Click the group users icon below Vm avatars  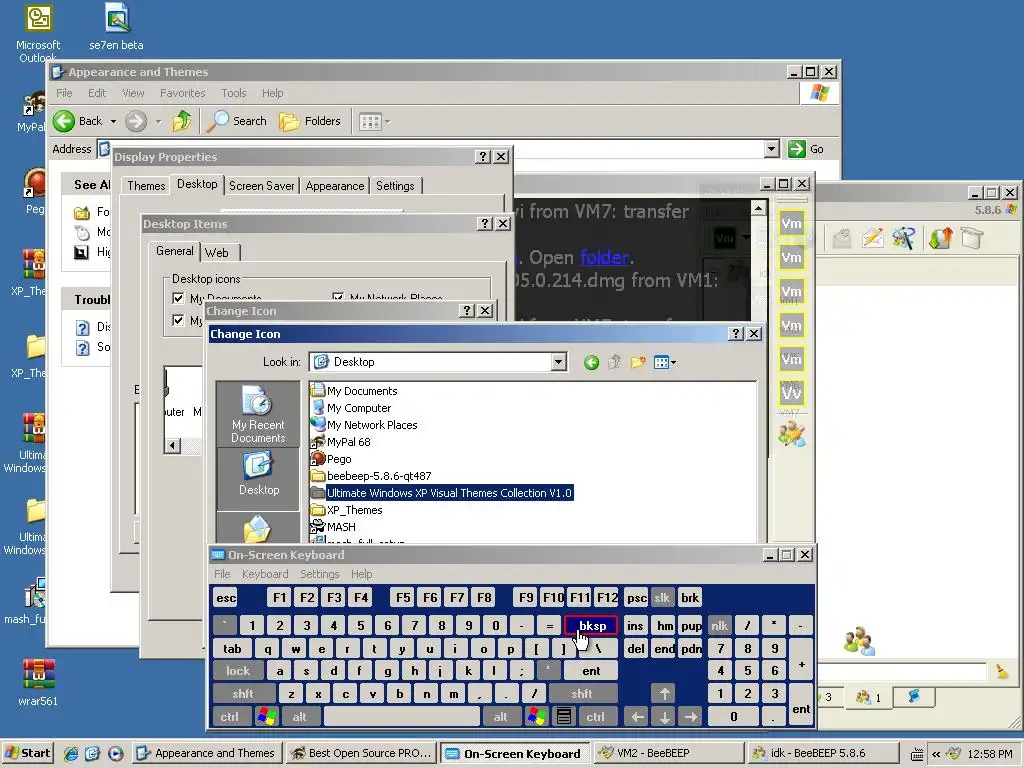point(792,434)
